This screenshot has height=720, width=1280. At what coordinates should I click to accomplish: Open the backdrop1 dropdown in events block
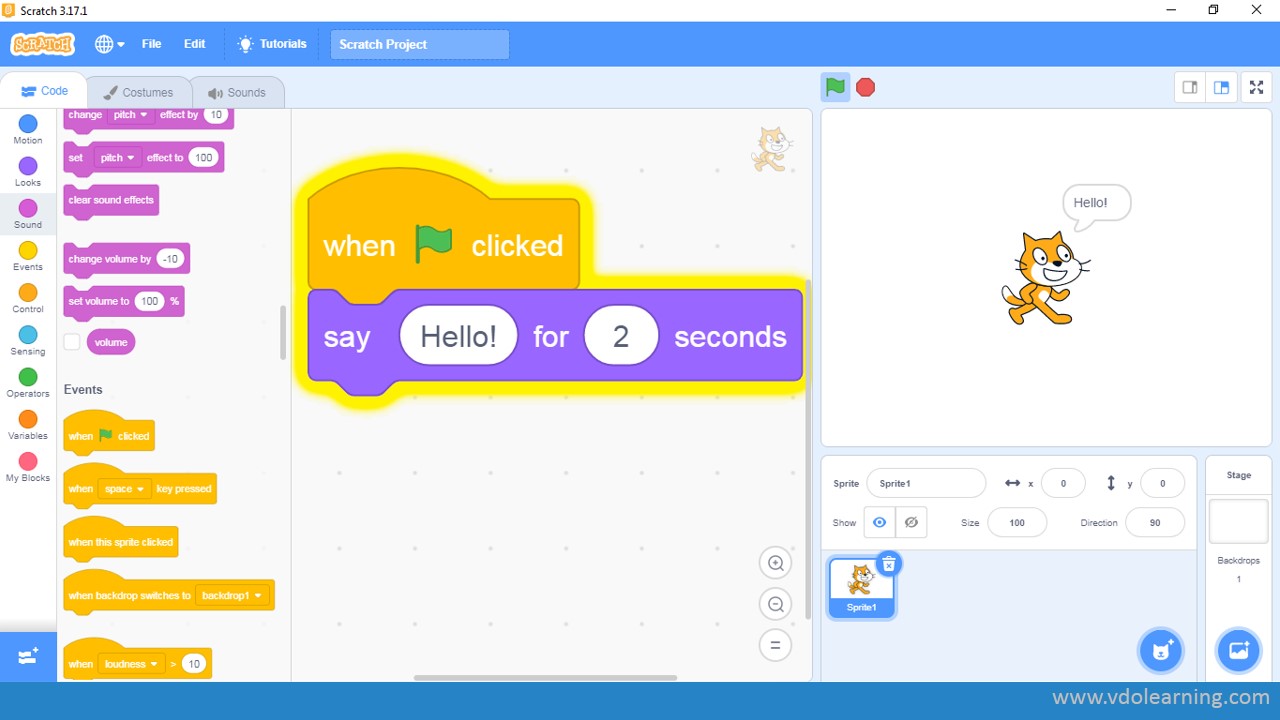(233, 596)
